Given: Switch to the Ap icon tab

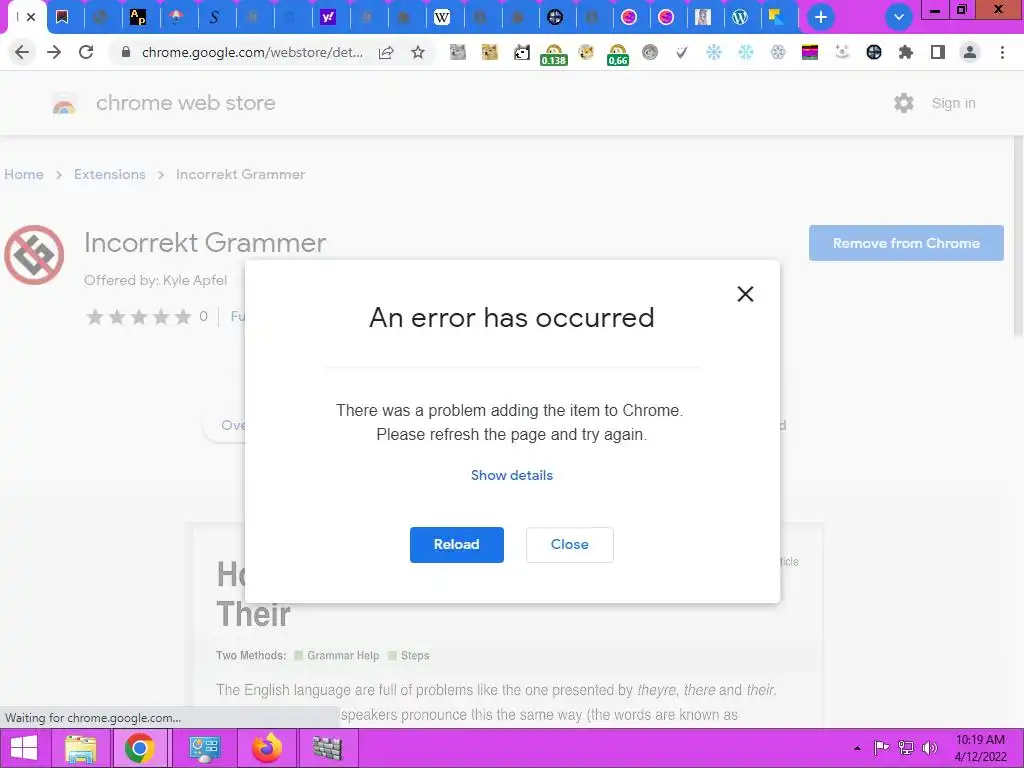Looking at the screenshot, I should 138,18.
